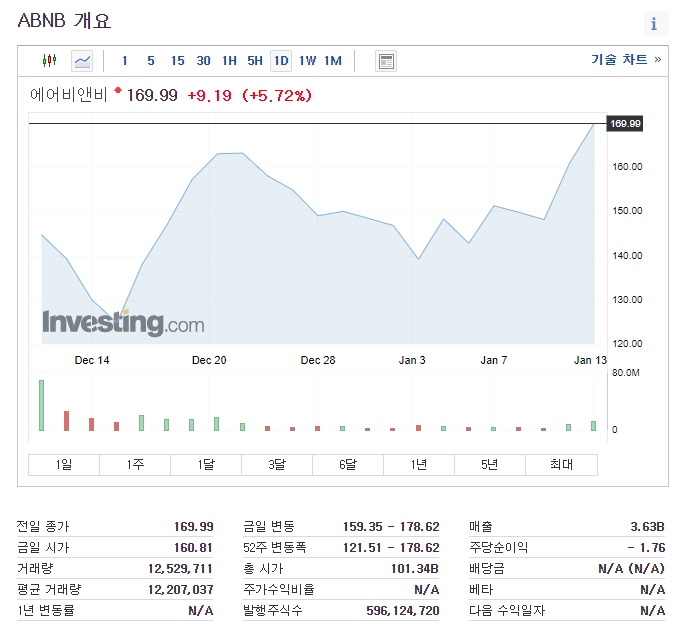679x628 pixels.
Task: Click the Dec 20 axis label
Action: 209,360
